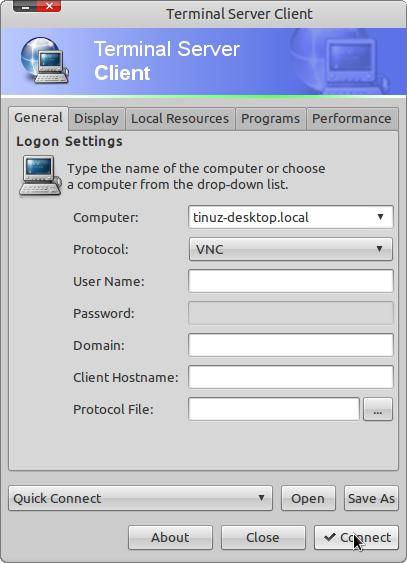Select the Programs tab

270,118
